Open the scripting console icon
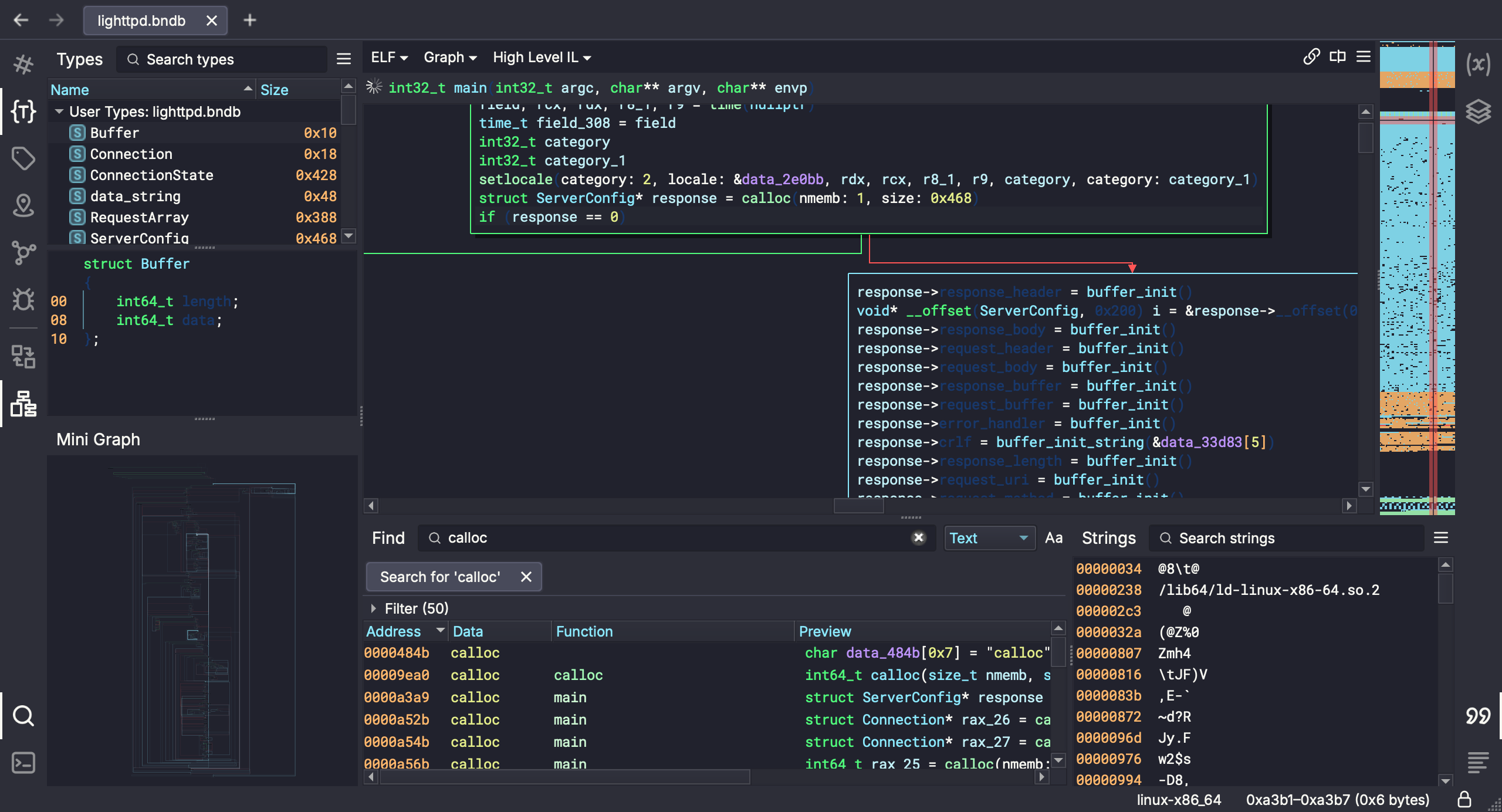This screenshot has width=1502, height=812. tap(23, 763)
